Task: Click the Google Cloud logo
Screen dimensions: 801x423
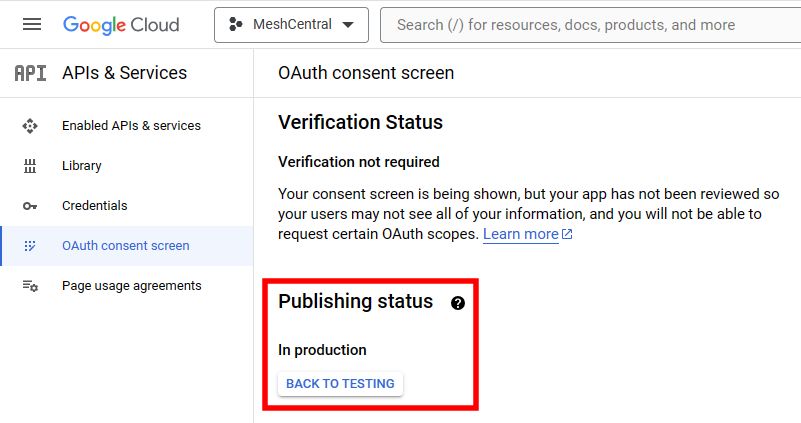Action: tap(121, 25)
